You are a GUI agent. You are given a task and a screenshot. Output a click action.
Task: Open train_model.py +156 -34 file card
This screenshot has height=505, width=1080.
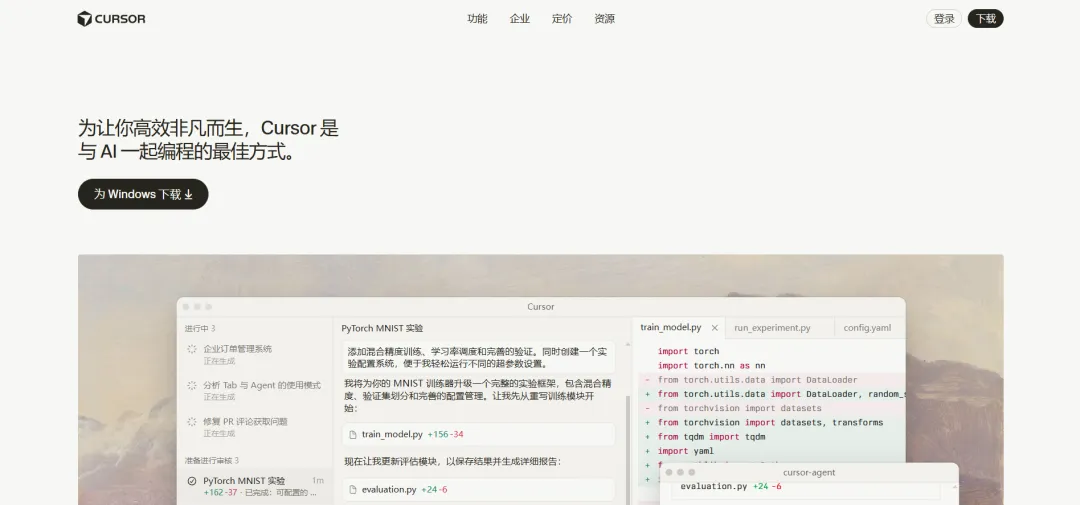(479, 435)
